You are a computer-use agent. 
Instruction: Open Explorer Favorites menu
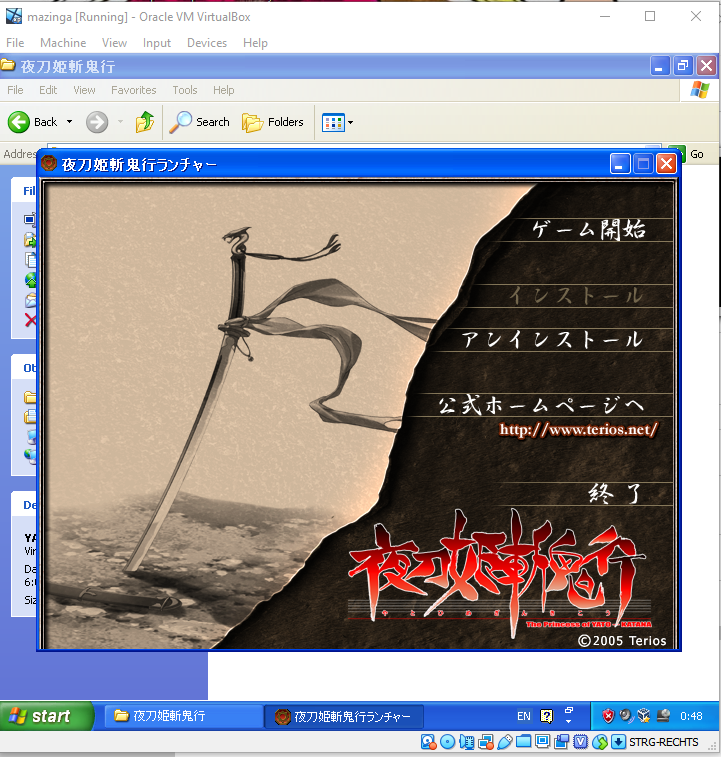click(133, 90)
